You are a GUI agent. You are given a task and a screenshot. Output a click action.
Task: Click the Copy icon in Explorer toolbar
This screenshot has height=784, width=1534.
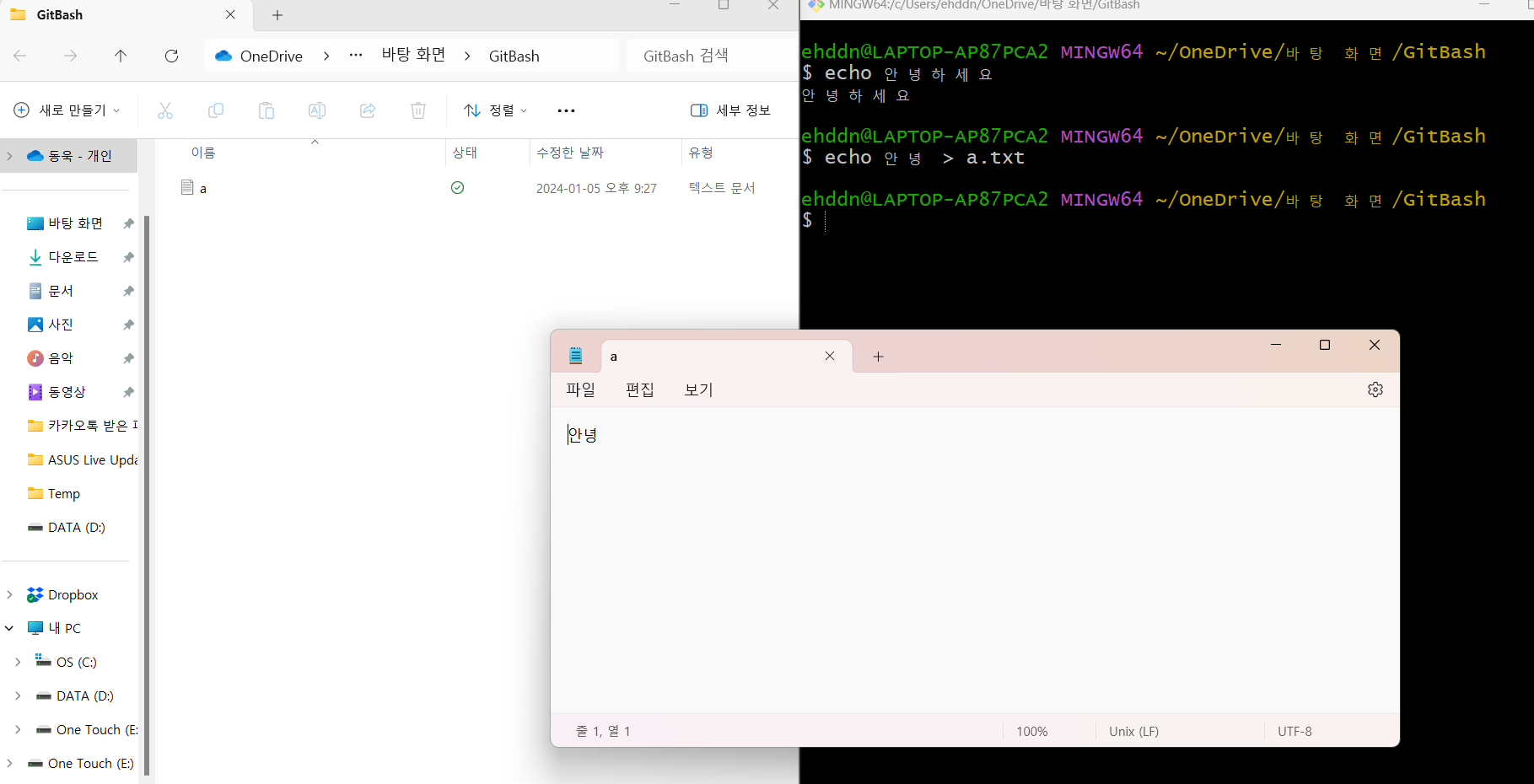point(216,110)
